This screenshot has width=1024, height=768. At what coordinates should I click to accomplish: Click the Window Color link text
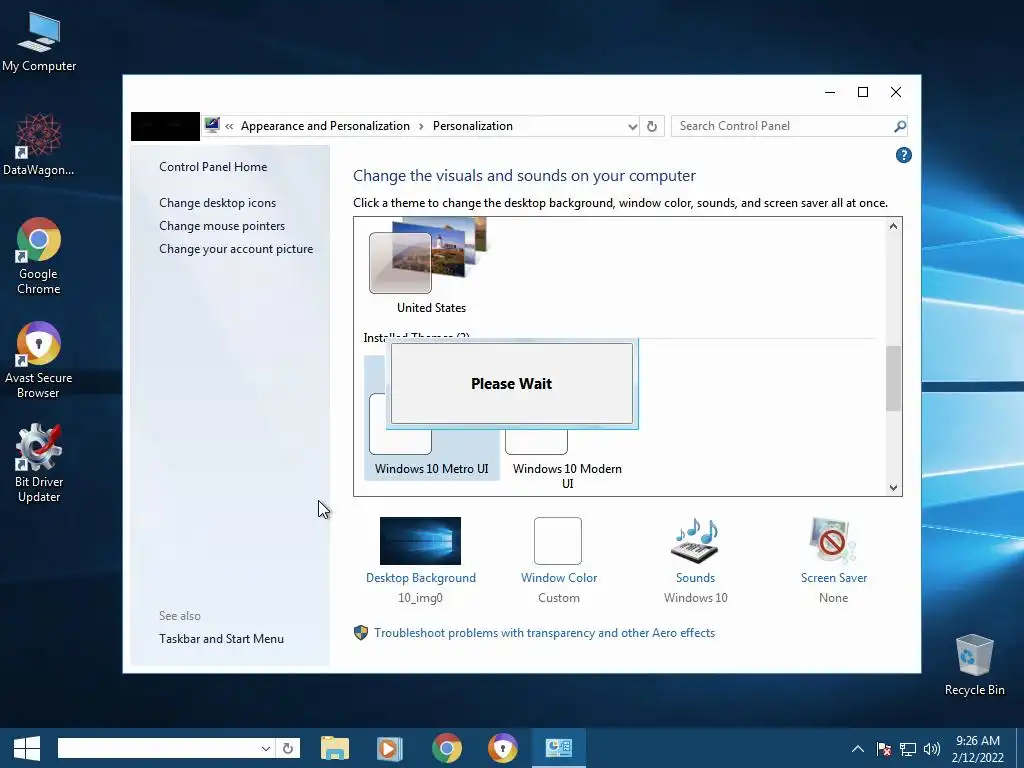click(x=559, y=578)
